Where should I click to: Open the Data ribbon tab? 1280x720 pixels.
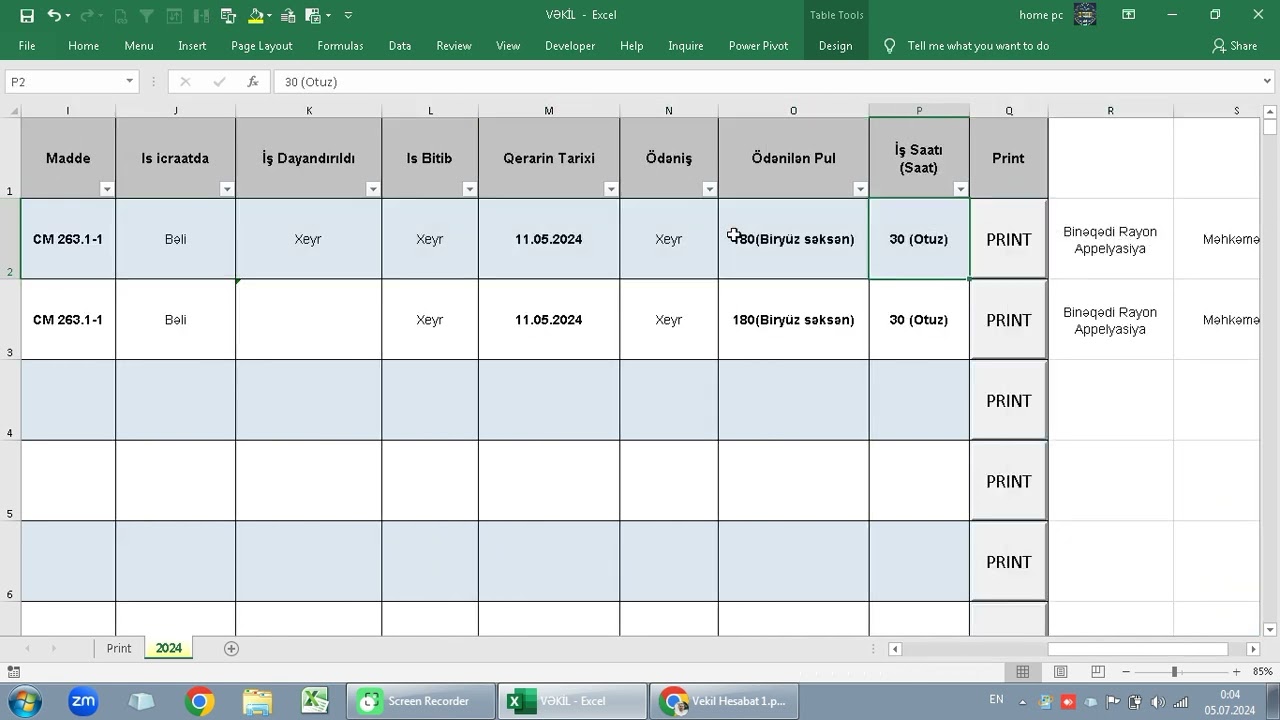coord(400,46)
